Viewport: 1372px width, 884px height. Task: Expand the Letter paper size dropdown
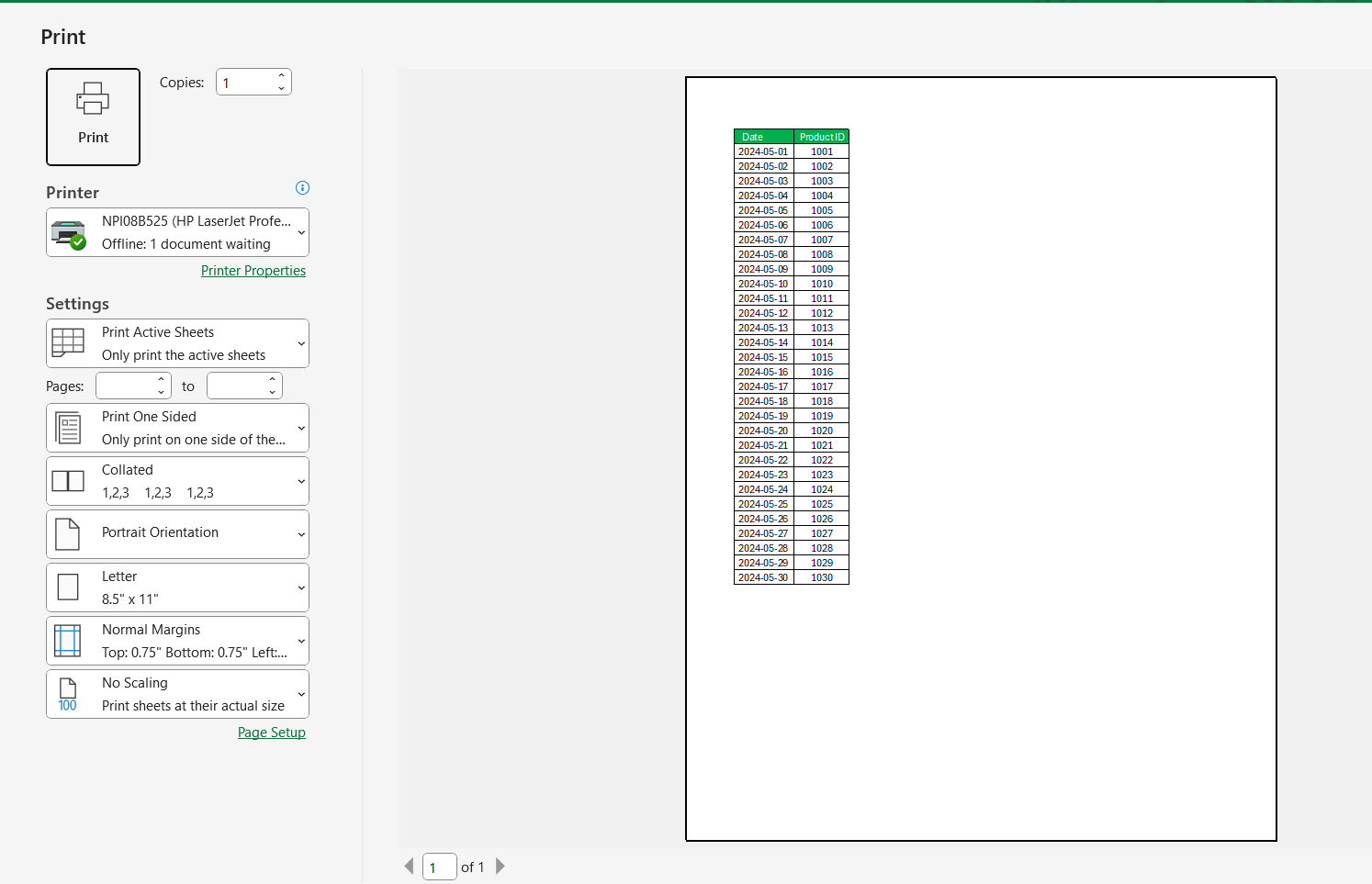302,587
